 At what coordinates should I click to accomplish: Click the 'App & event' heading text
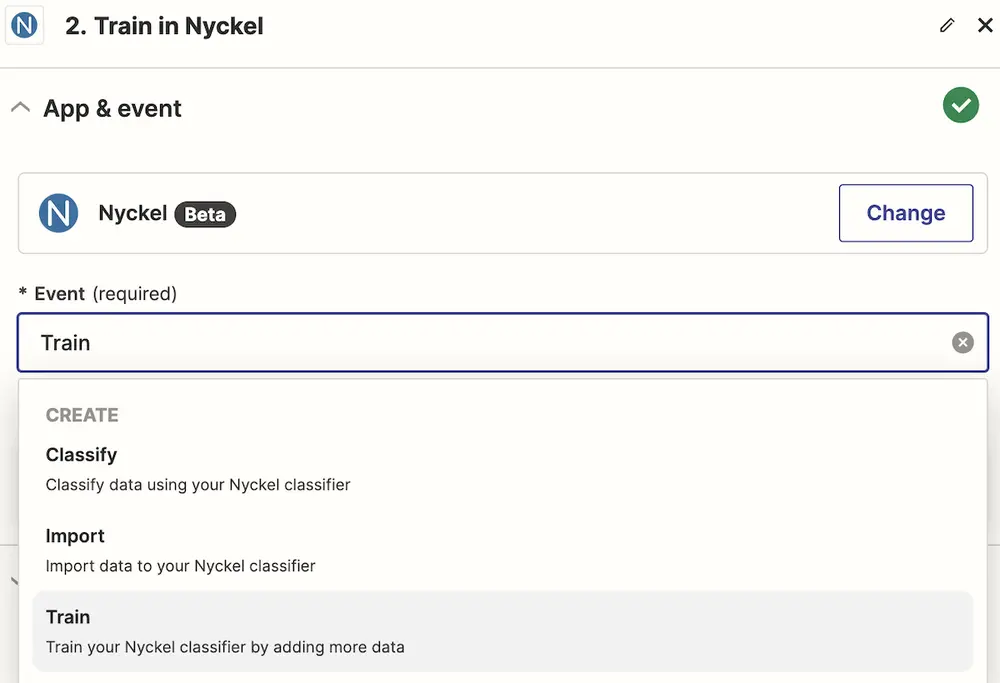point(112,108)
